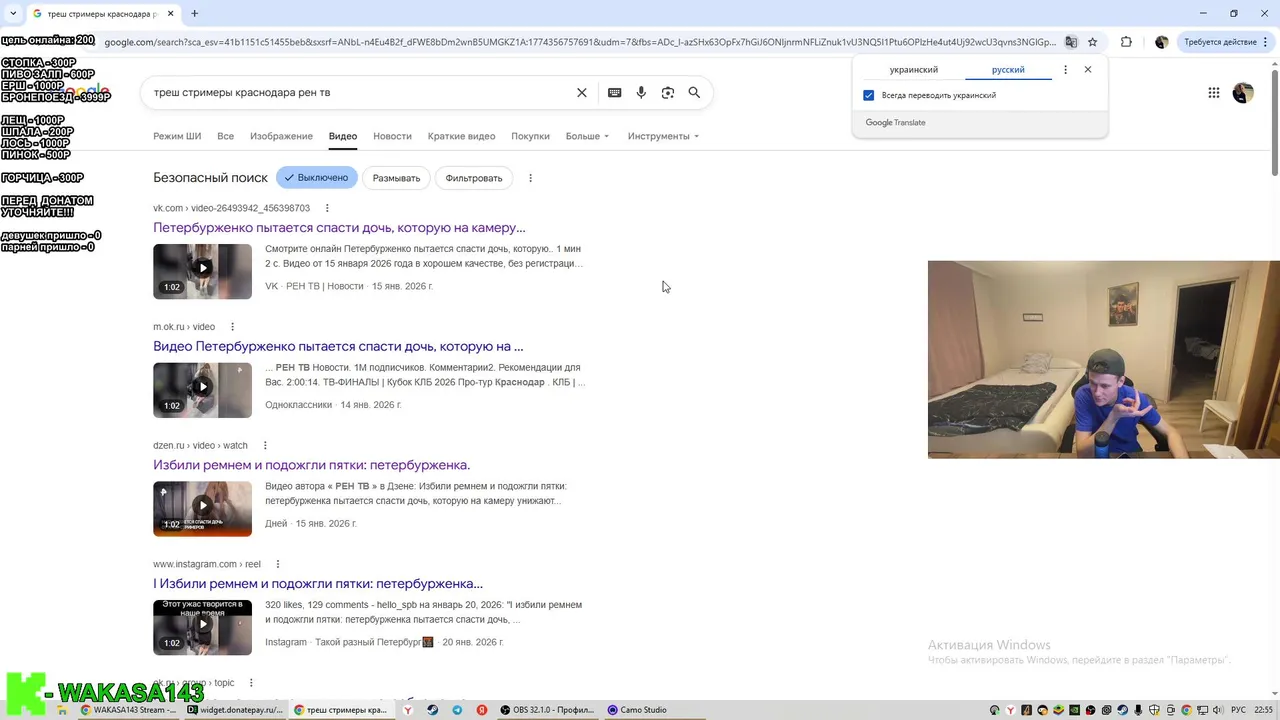The height and width of the screenshot is (720, 1280).
Task: Close the Google Translate popup
Action: click(1088, 70)
